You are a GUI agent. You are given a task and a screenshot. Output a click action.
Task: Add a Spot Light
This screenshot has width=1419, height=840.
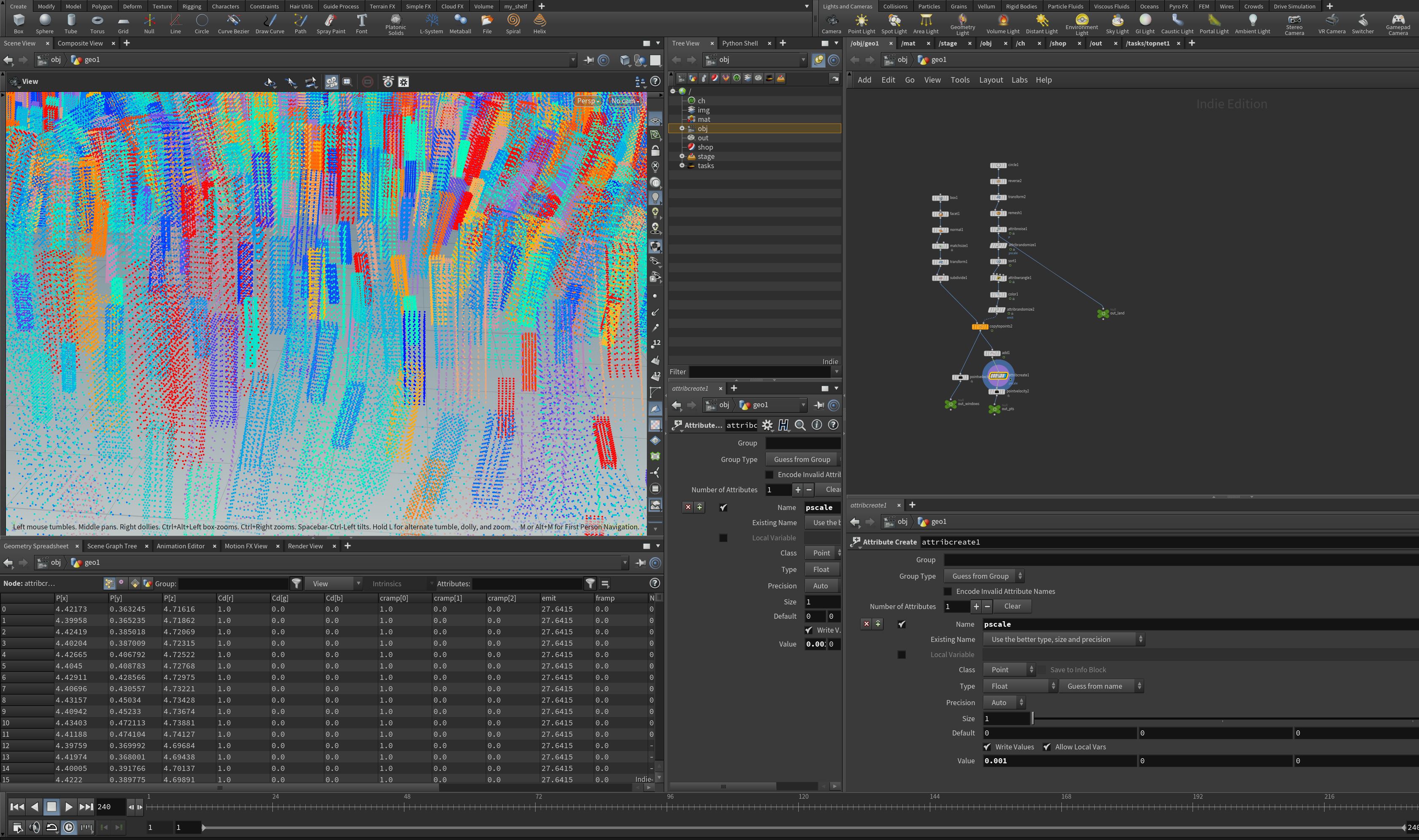pos(894,24)
